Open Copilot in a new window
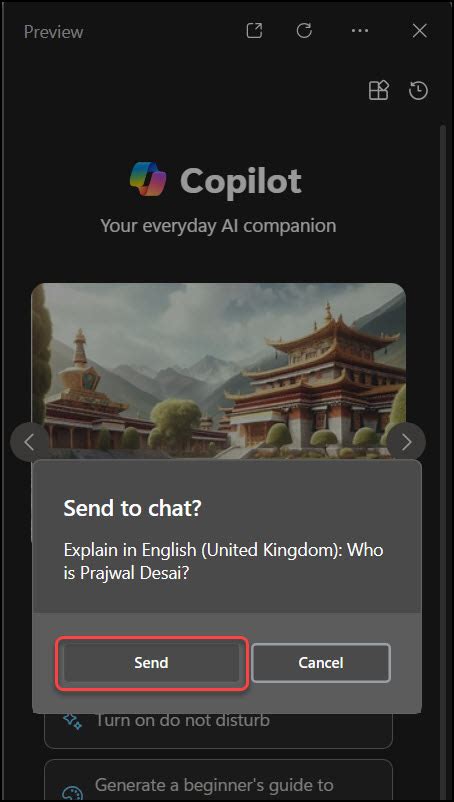The image size is (454, 802). [x=254, y=31]
